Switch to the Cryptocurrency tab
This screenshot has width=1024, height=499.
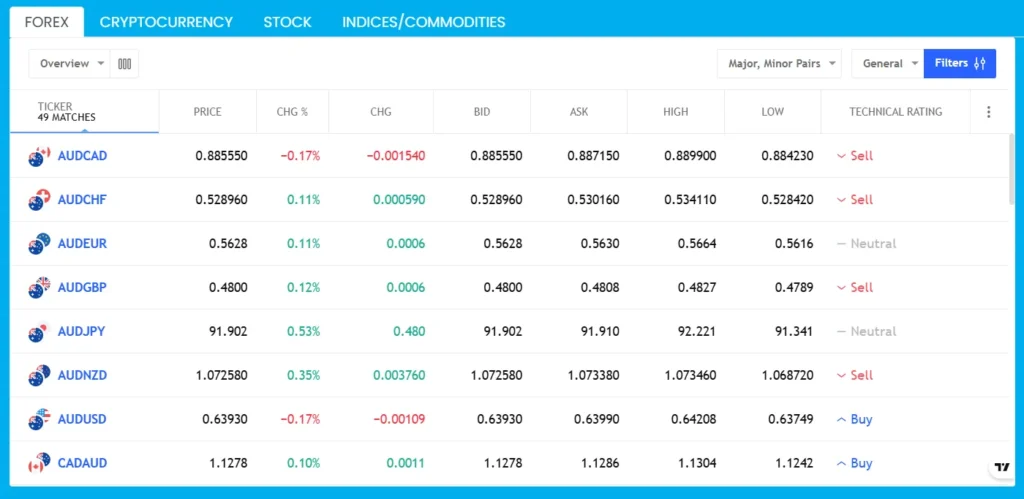point(166,22)
